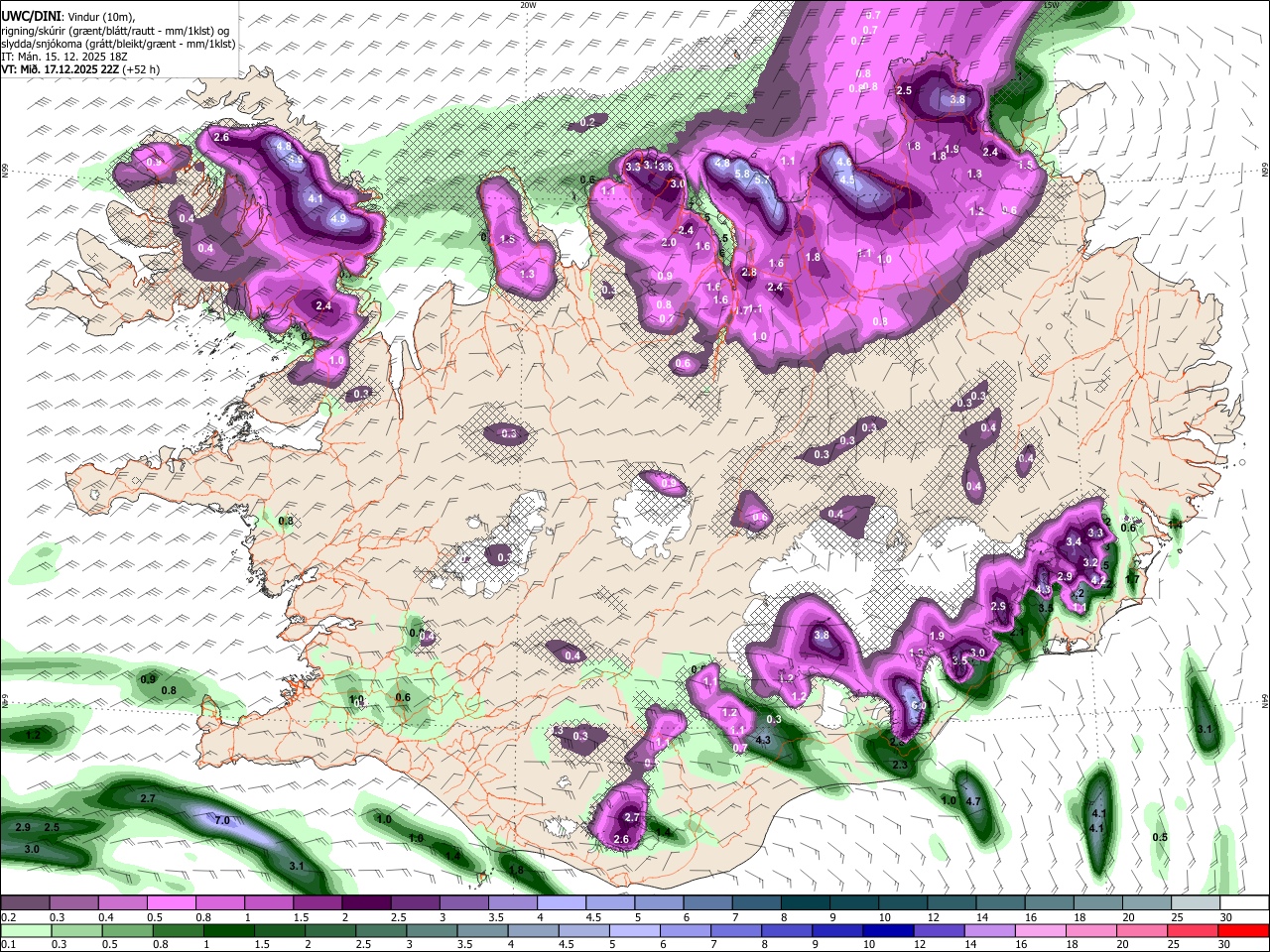Click the 3.2 snowfall value in the east

point(1090,563)
